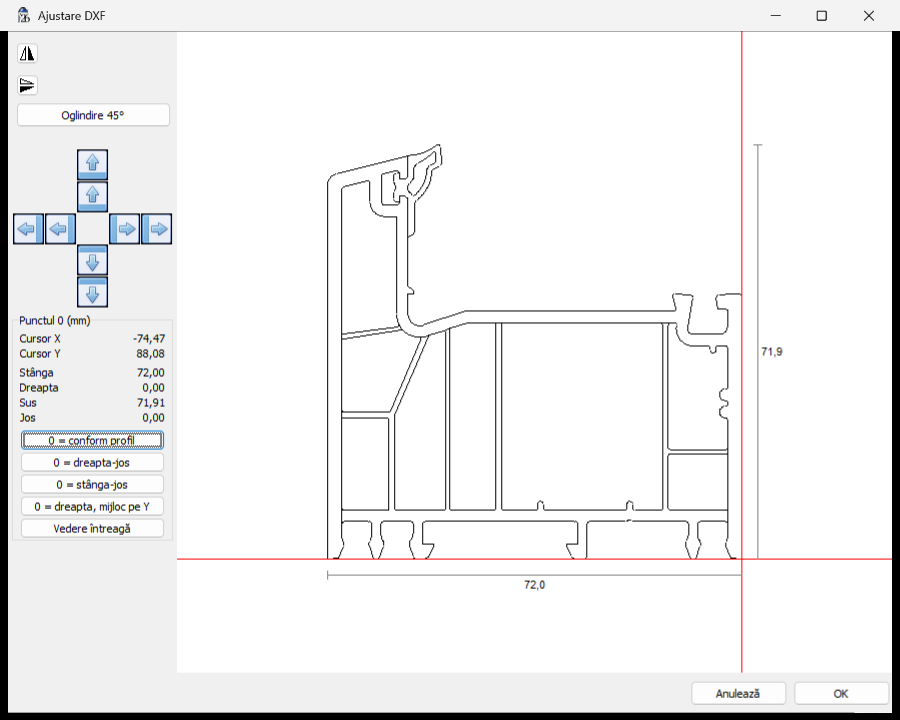
Task: Click the lower of the two up arrows
Action: [x=92, y=196]
